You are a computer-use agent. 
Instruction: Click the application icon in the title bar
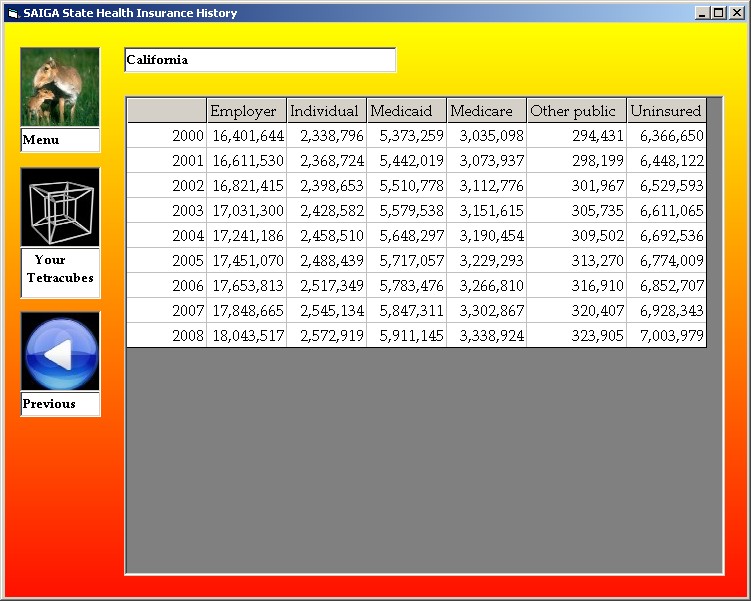click(13, 13)
